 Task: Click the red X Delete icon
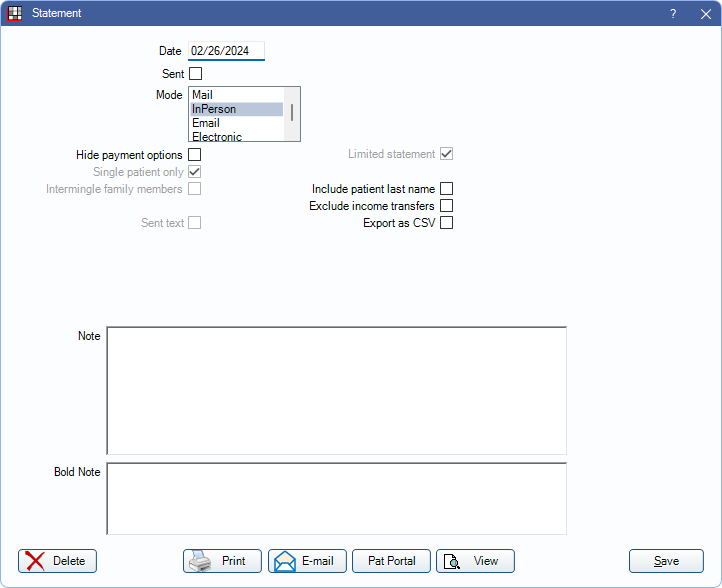click(35, 561)
